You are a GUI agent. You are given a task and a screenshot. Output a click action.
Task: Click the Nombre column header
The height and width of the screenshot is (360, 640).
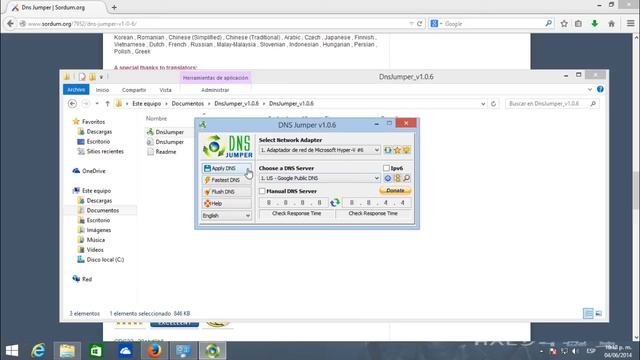point(157,118)
